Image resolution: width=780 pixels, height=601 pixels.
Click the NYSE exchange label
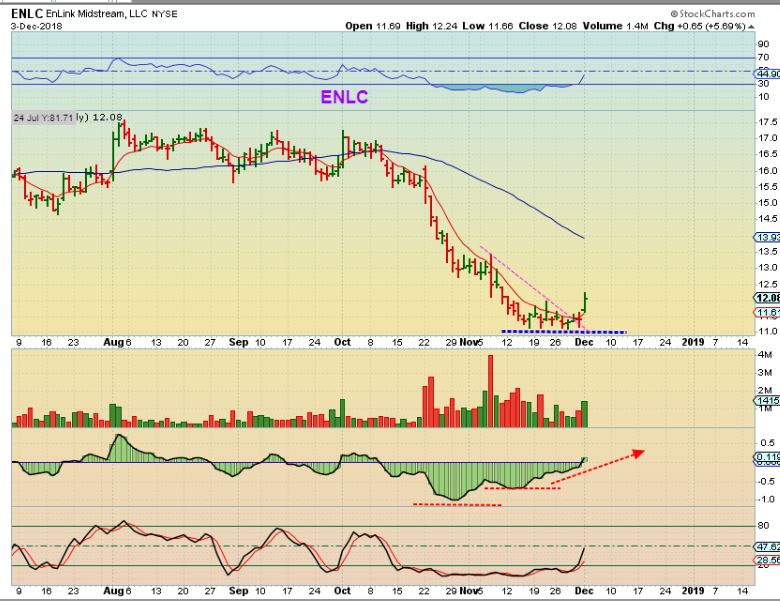165,14
